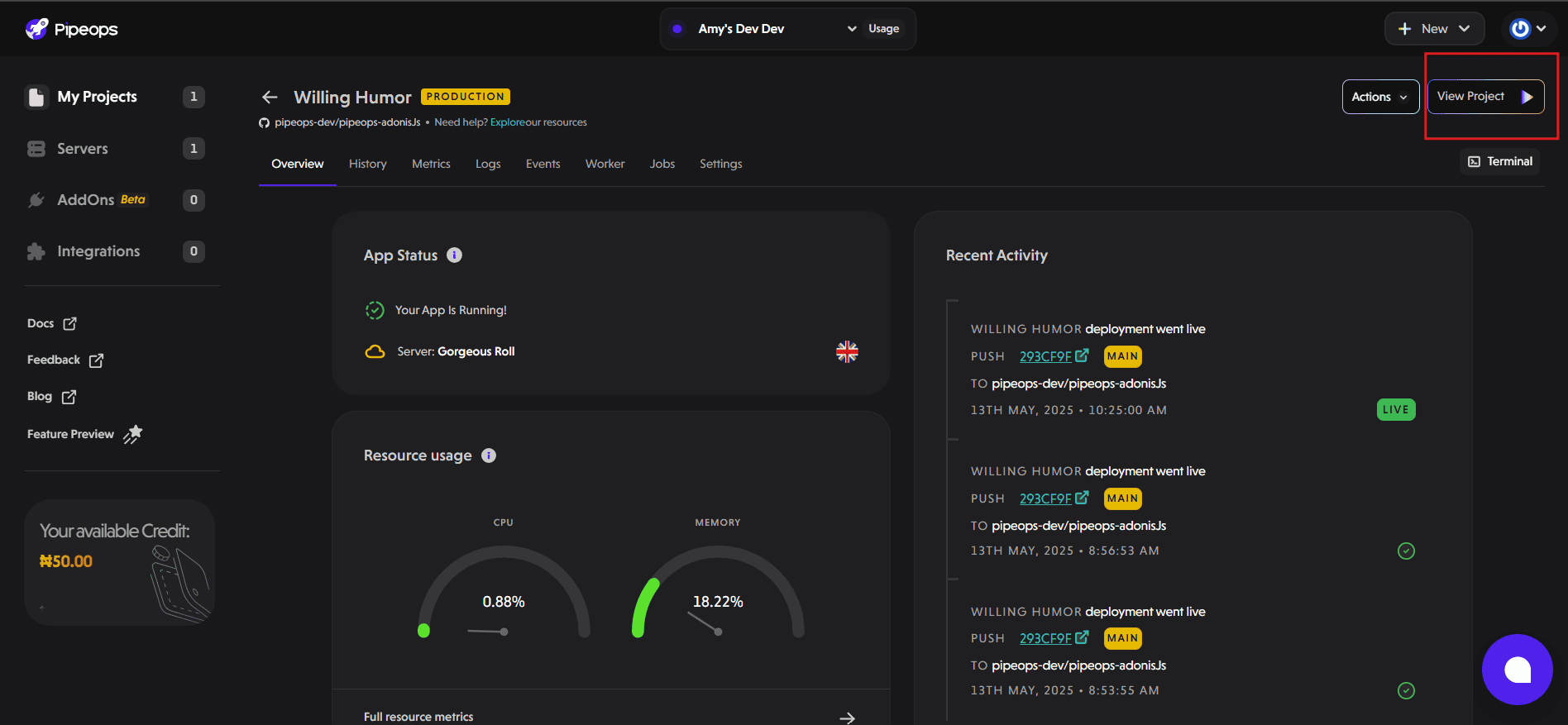
Task: Click the Resource usage info icon
Action: (x=489, y=456)
